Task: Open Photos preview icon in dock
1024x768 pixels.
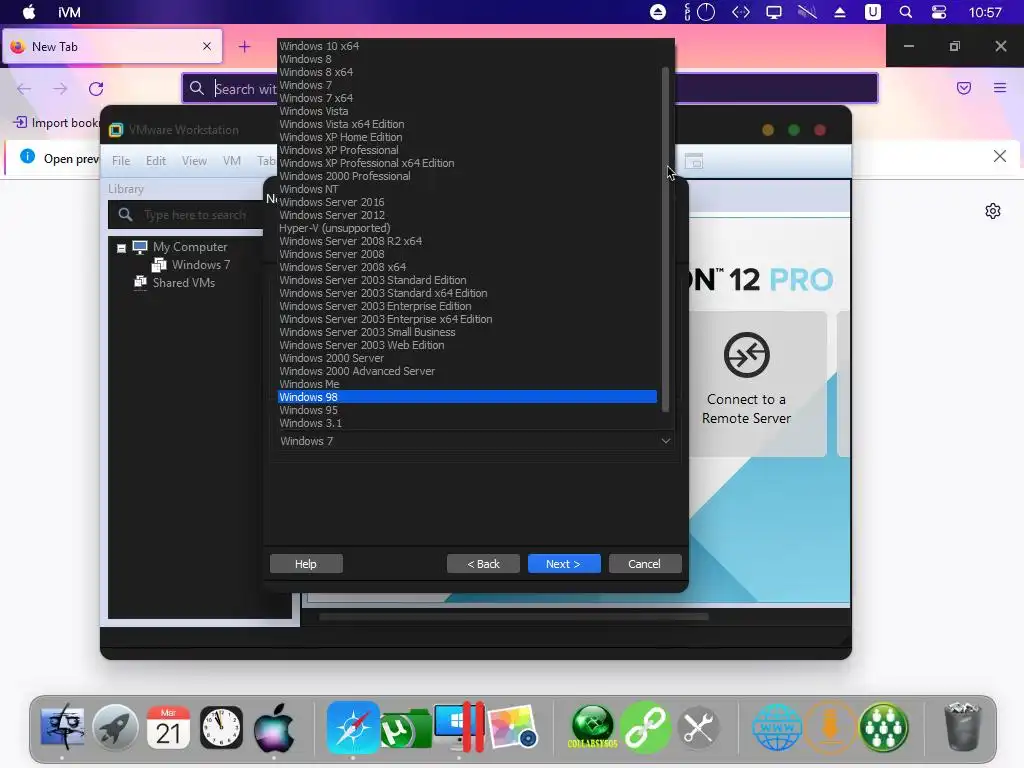Action: pyautogui.click(x=513, y=728)
